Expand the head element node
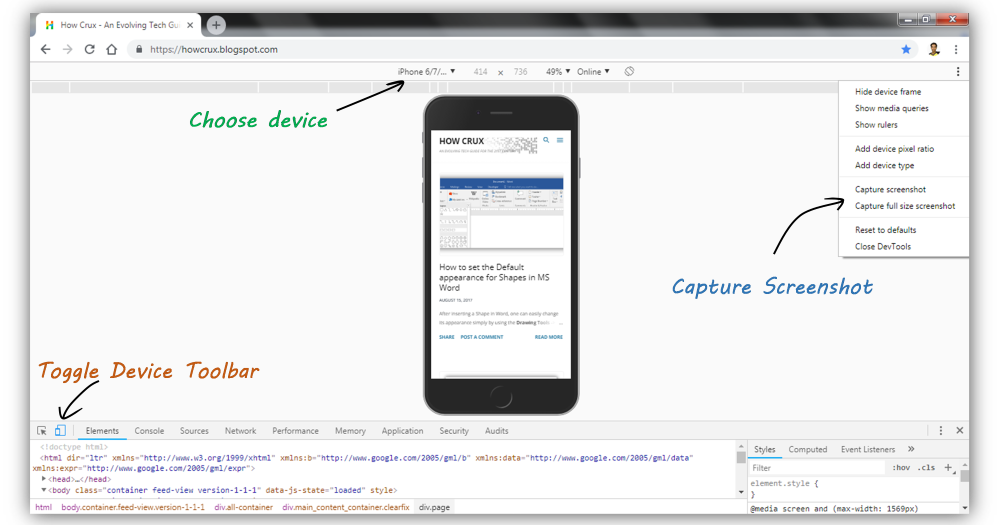1000x525 pixels. point(43,479)
